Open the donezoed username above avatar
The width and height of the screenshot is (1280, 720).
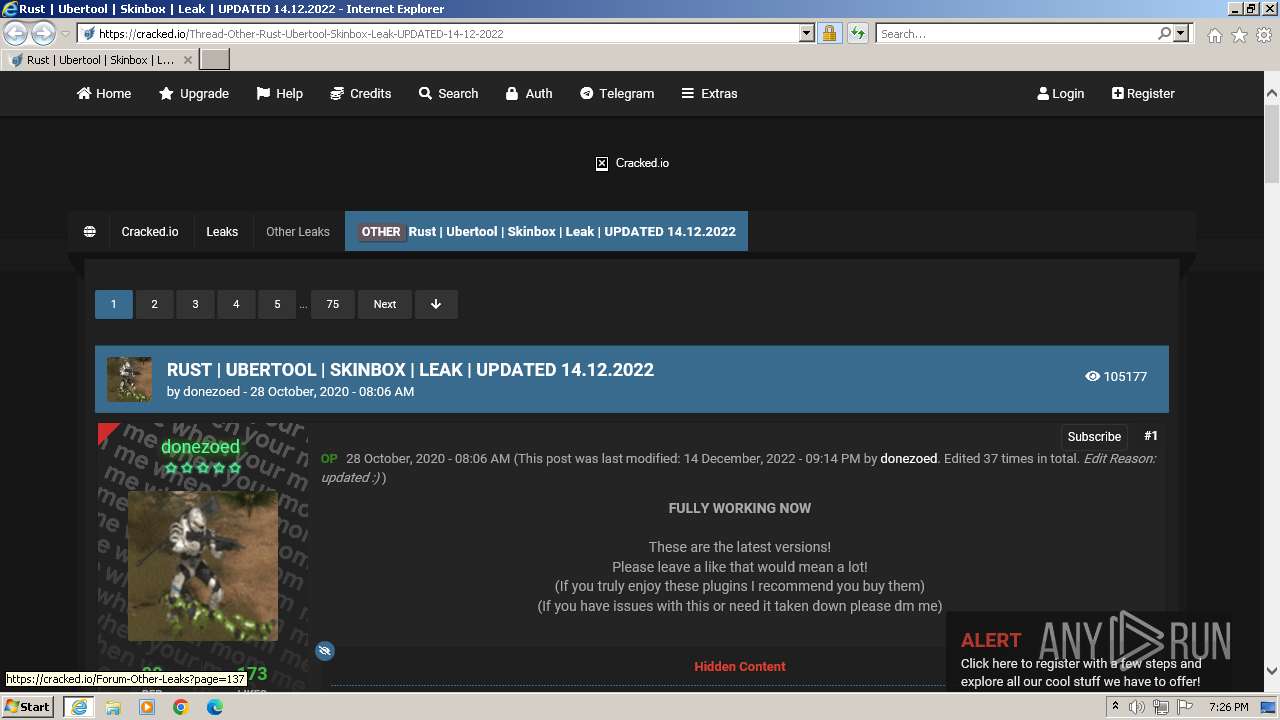tap(200, 447)
